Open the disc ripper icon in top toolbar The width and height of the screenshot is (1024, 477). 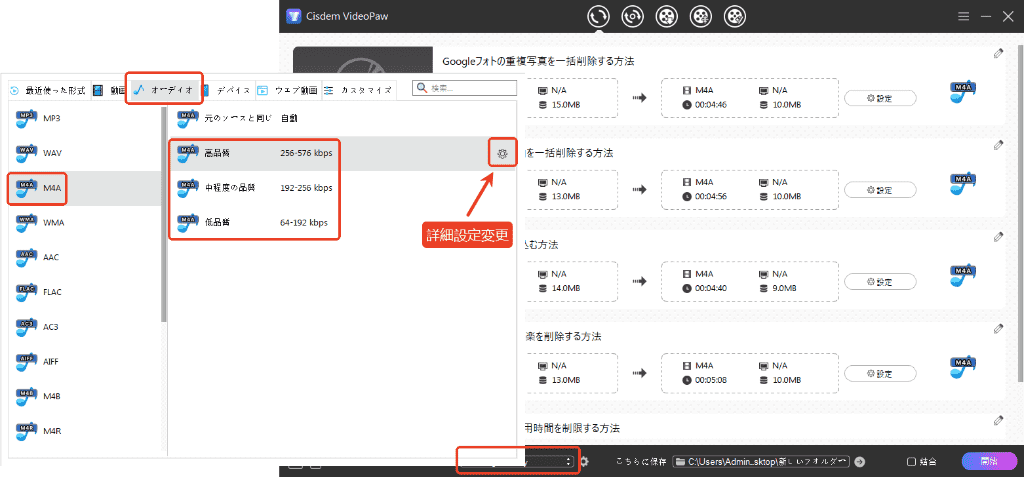(x=632, y=16)
